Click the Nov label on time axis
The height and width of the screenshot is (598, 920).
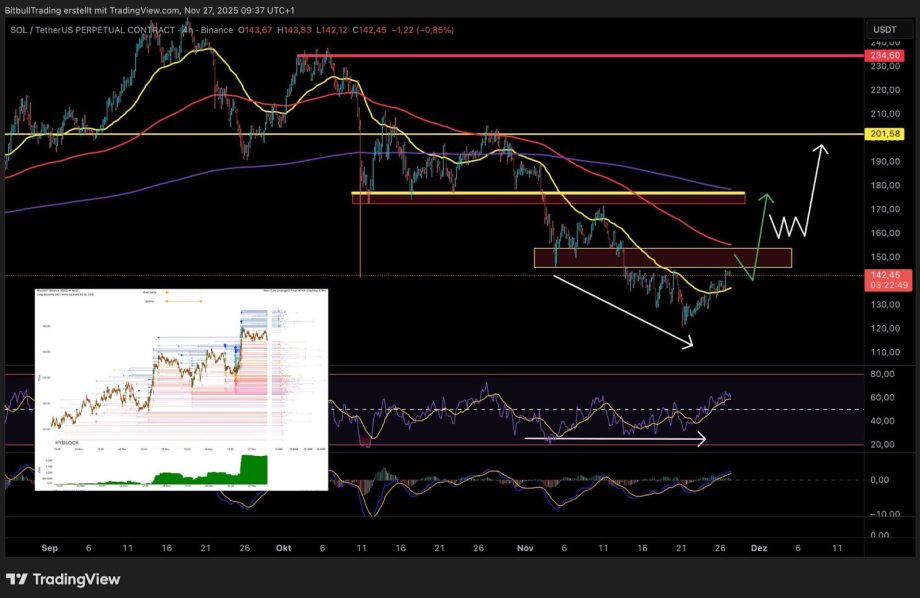527,549
